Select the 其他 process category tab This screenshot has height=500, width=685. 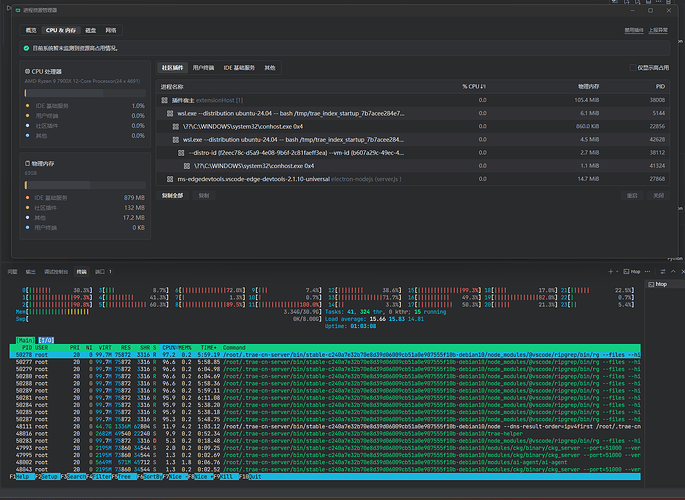coord(270,68)
